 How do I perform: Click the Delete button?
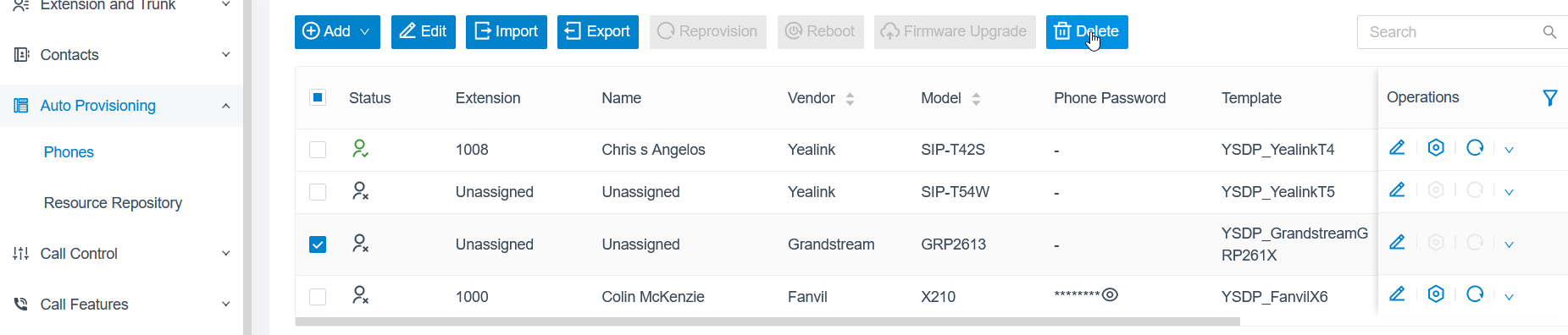tap(1087, 32)
